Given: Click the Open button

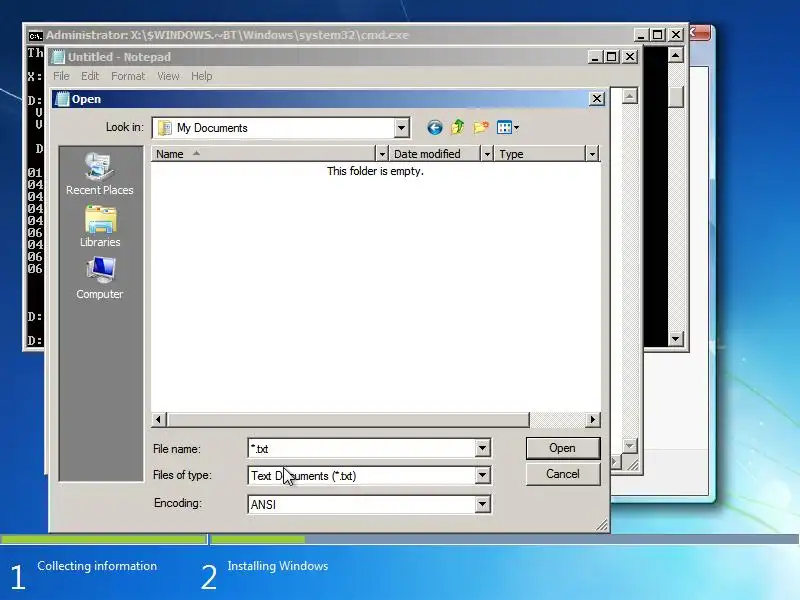Looking at the screenshot, I should (563, 448).
